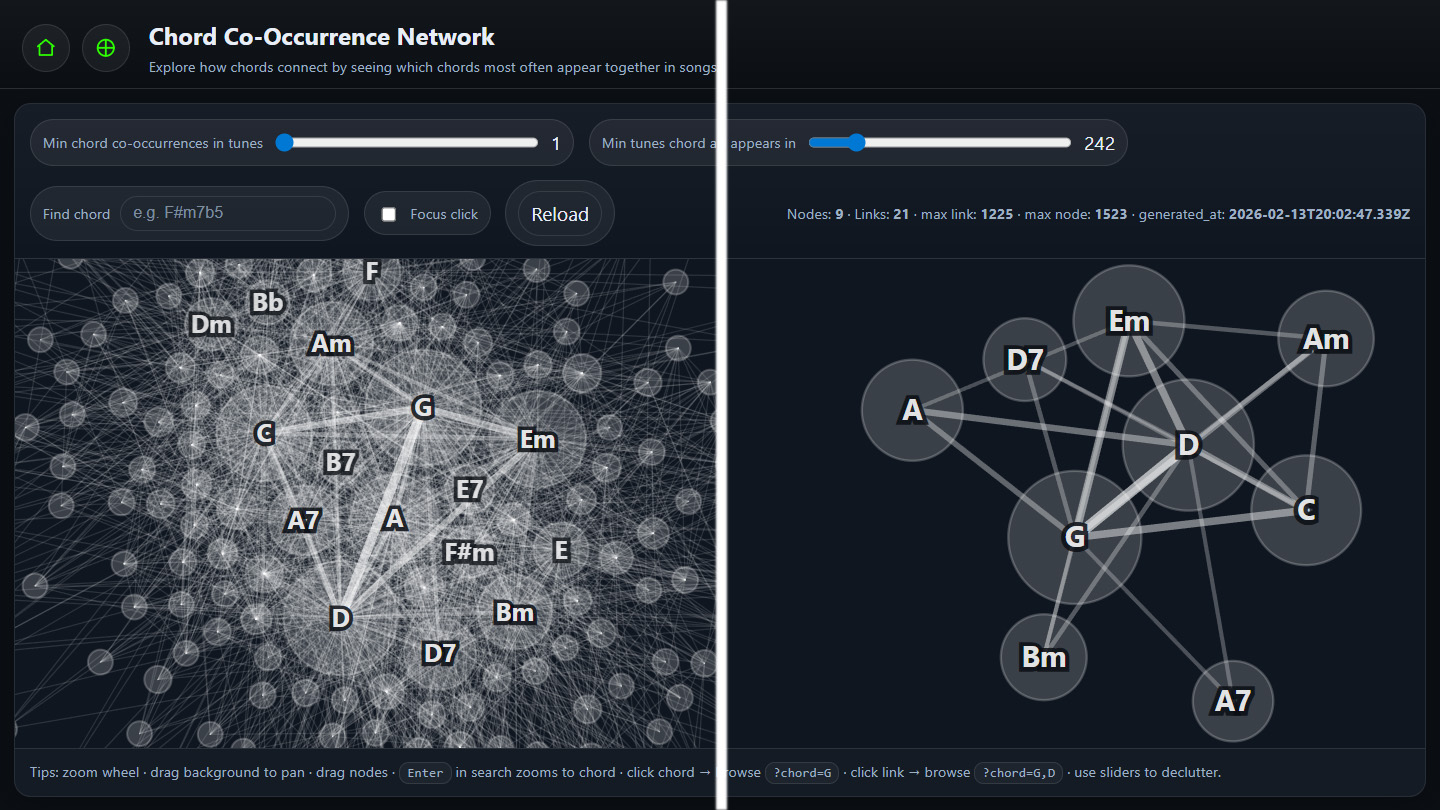
Task: Click the Min chord co-occurrences slider handle
Action: coord(285,142)
